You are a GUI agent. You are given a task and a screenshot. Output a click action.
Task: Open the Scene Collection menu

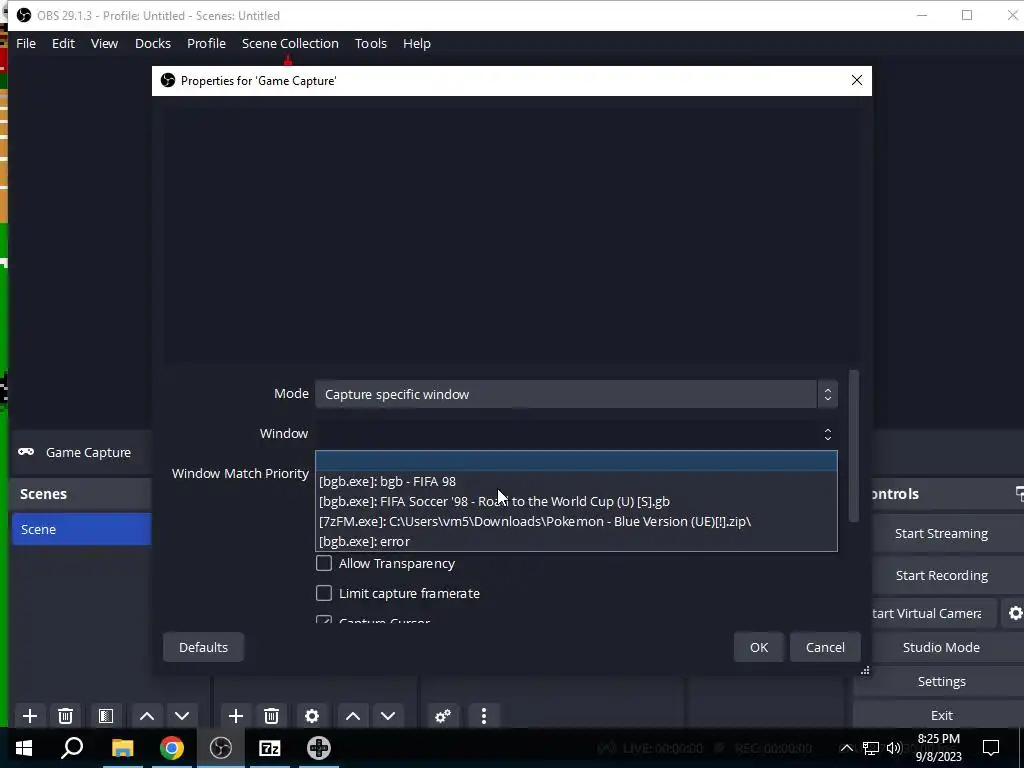pos(290,43)
